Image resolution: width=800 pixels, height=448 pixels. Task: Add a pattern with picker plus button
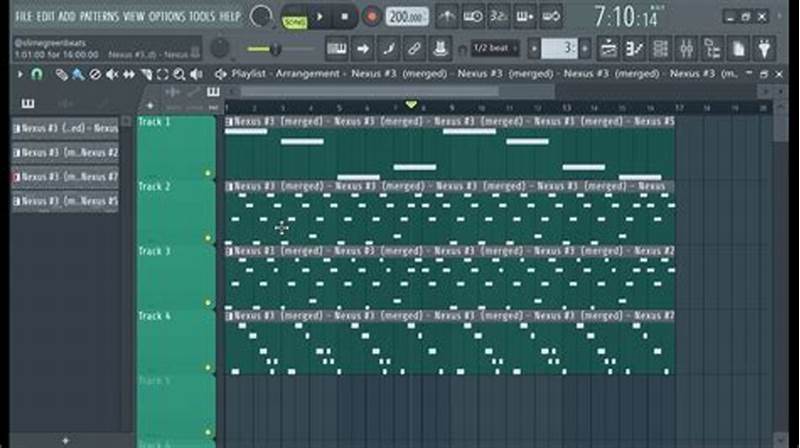pyautogui.click(x=65, y=440)
